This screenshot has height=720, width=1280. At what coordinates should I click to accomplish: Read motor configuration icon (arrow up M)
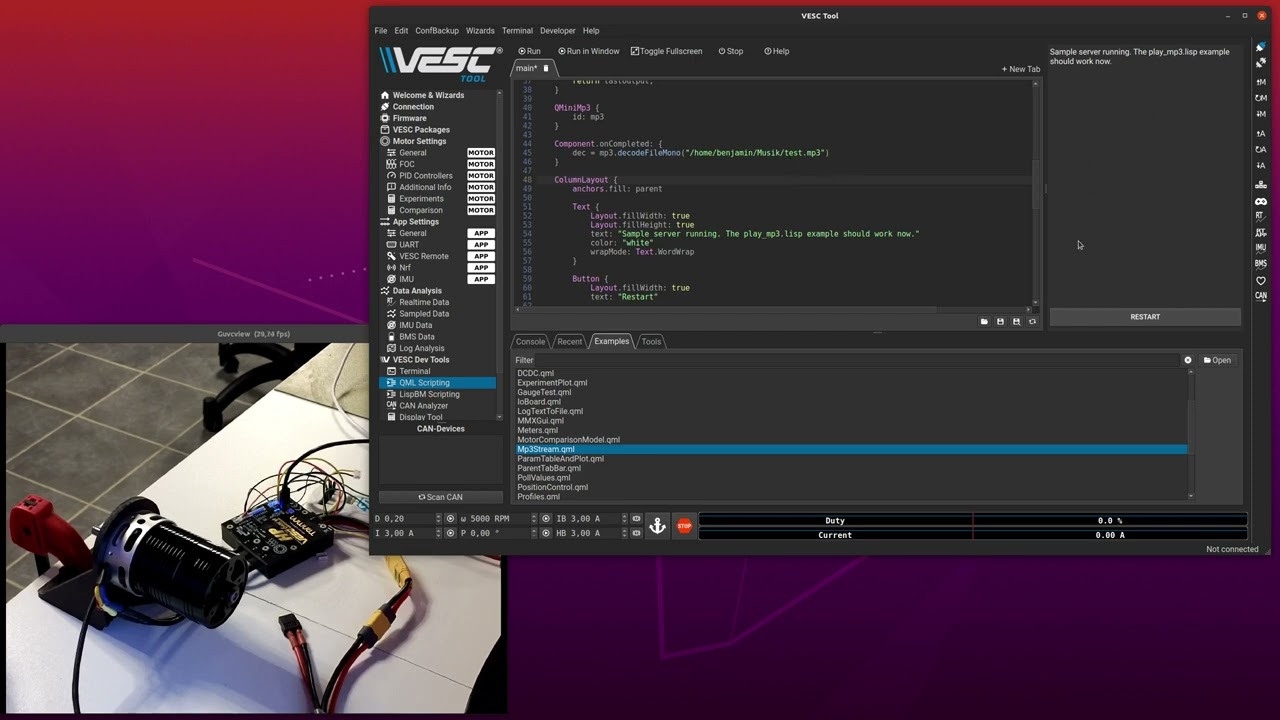[x=1261, y=81]
